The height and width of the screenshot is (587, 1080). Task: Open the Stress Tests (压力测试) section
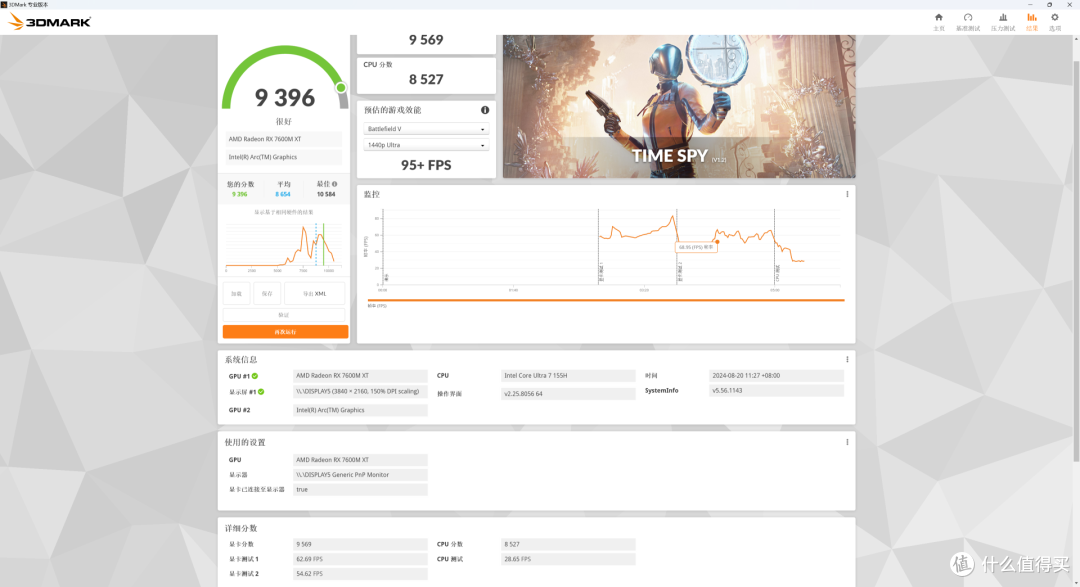[1002, 21]
